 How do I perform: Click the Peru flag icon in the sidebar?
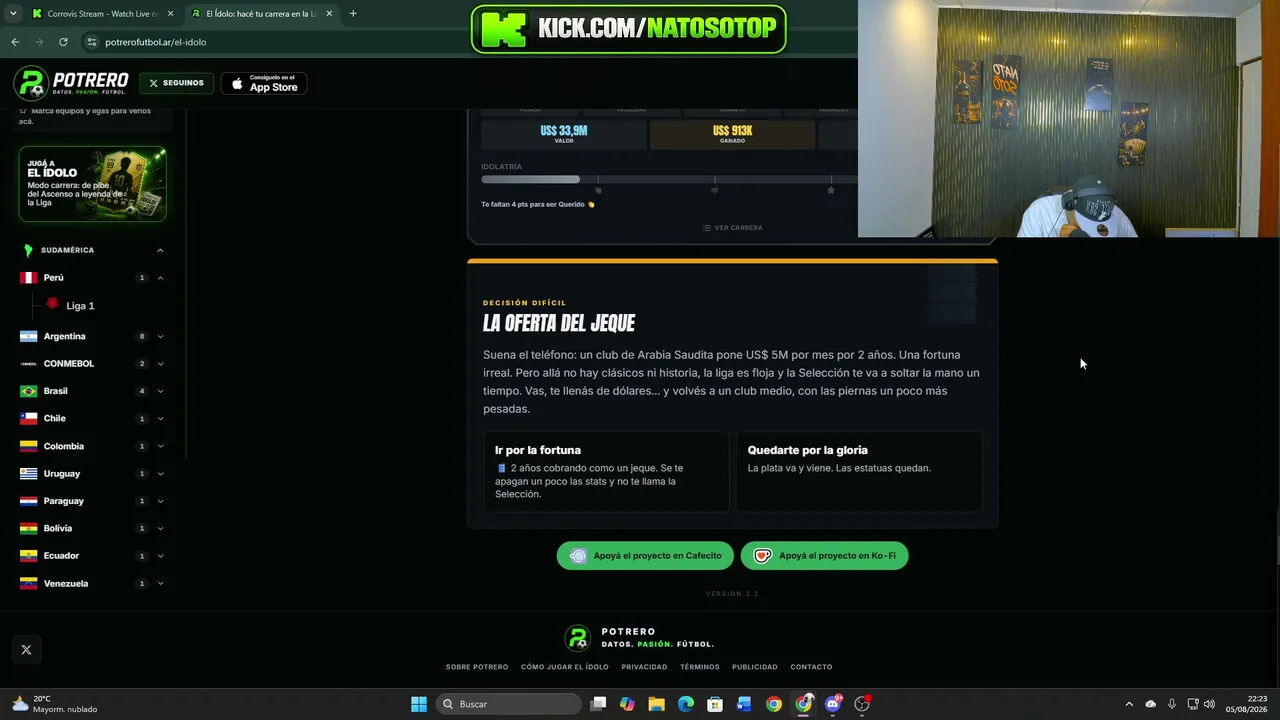pyautogui.click(x=28, y=278)
